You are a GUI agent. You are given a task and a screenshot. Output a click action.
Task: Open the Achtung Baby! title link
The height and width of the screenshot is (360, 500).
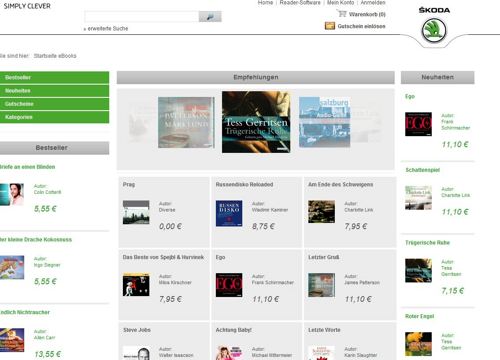(233, 330)
